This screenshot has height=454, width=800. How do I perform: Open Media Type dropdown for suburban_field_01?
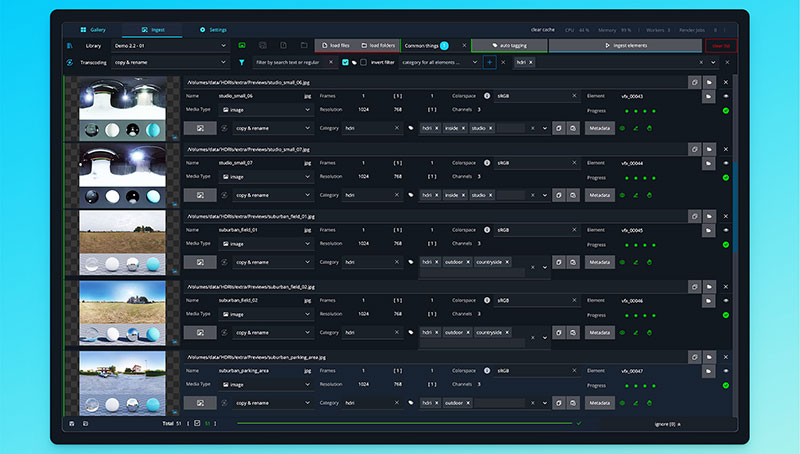(266, 244)
